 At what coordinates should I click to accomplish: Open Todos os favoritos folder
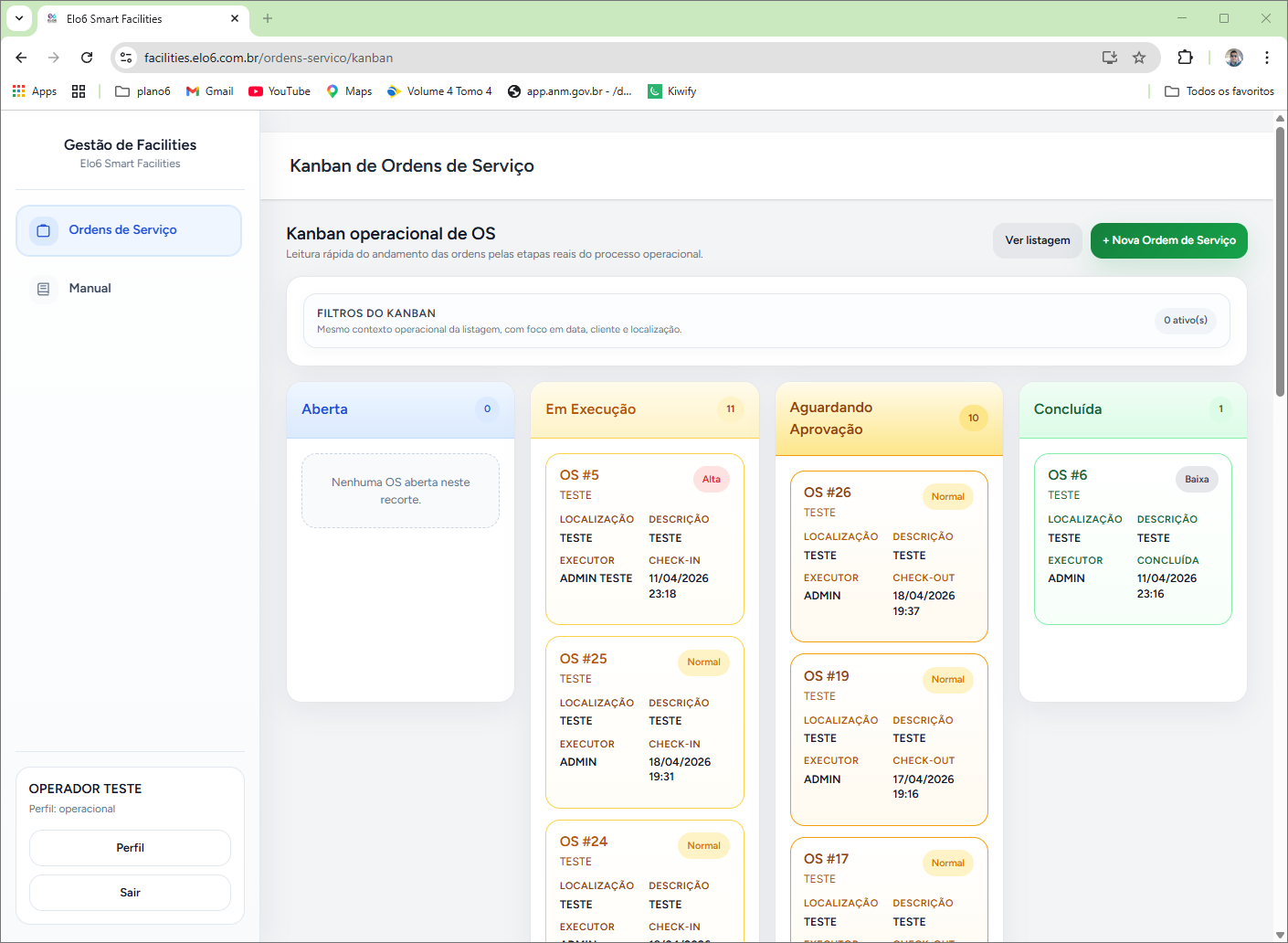coord(1219,91)
